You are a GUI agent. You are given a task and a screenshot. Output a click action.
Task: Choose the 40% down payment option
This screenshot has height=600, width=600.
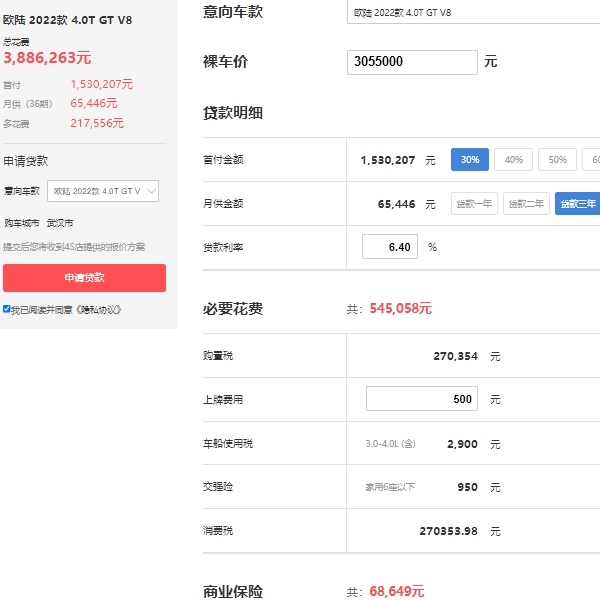(x=513, y=160)
